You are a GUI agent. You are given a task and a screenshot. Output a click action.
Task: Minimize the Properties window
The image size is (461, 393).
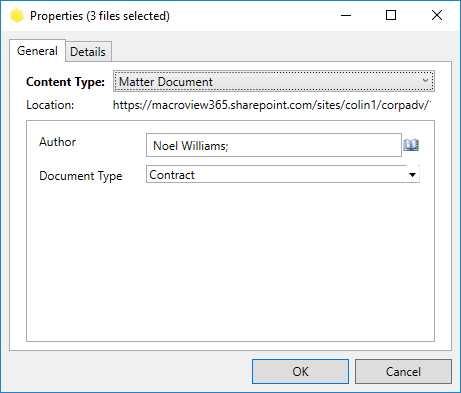pyautogui.click(x=346, y=15)
